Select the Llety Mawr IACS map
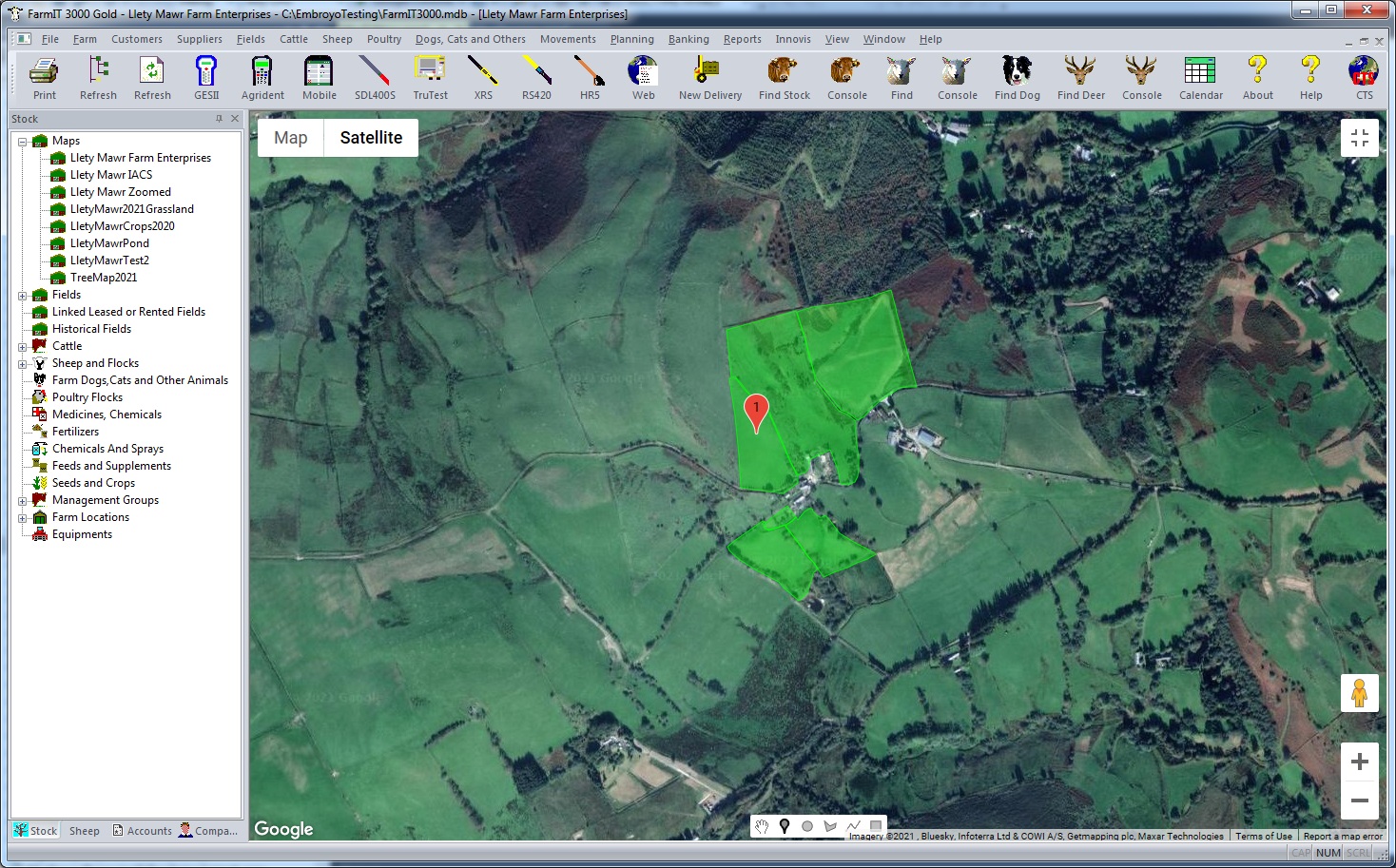The height and width of the screenshot is (868, 1396). pos(110,175)
